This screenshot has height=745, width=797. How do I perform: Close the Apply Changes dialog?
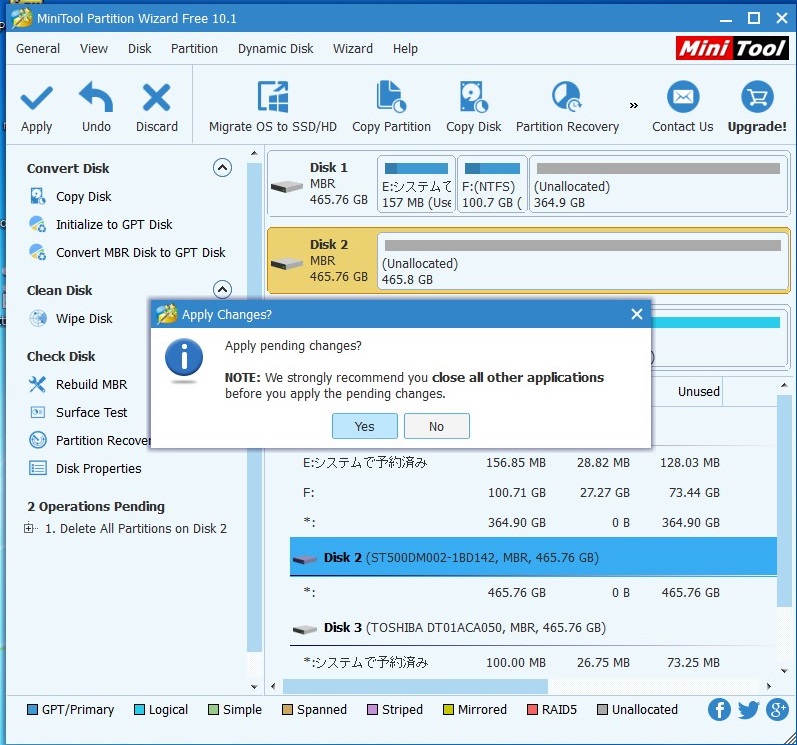click(x=636, y=314)
